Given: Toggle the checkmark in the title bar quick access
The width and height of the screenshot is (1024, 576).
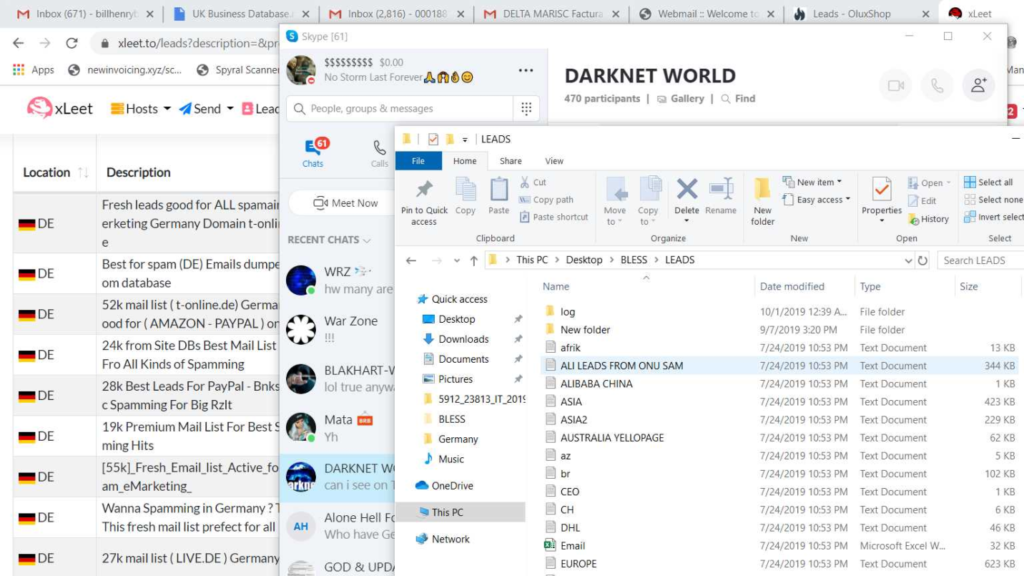Looking at the screenshot, I should pyautogui.click(x=433, y=139).
